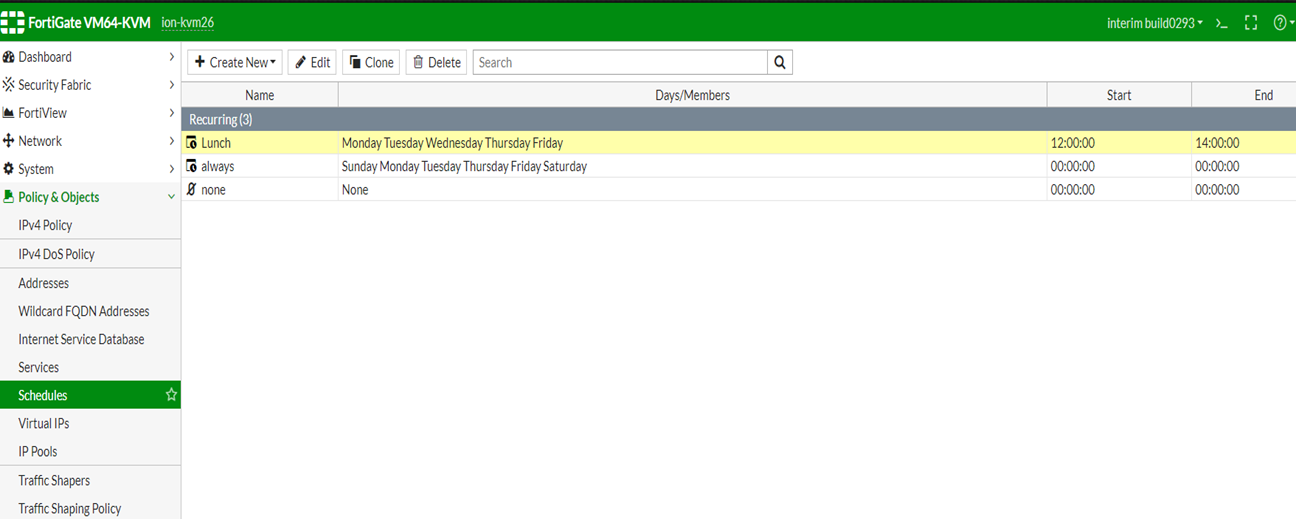Collapse the Recurring (3) group header
The height and width of the screenshot is (519, 1296).
tap(221, 119)
